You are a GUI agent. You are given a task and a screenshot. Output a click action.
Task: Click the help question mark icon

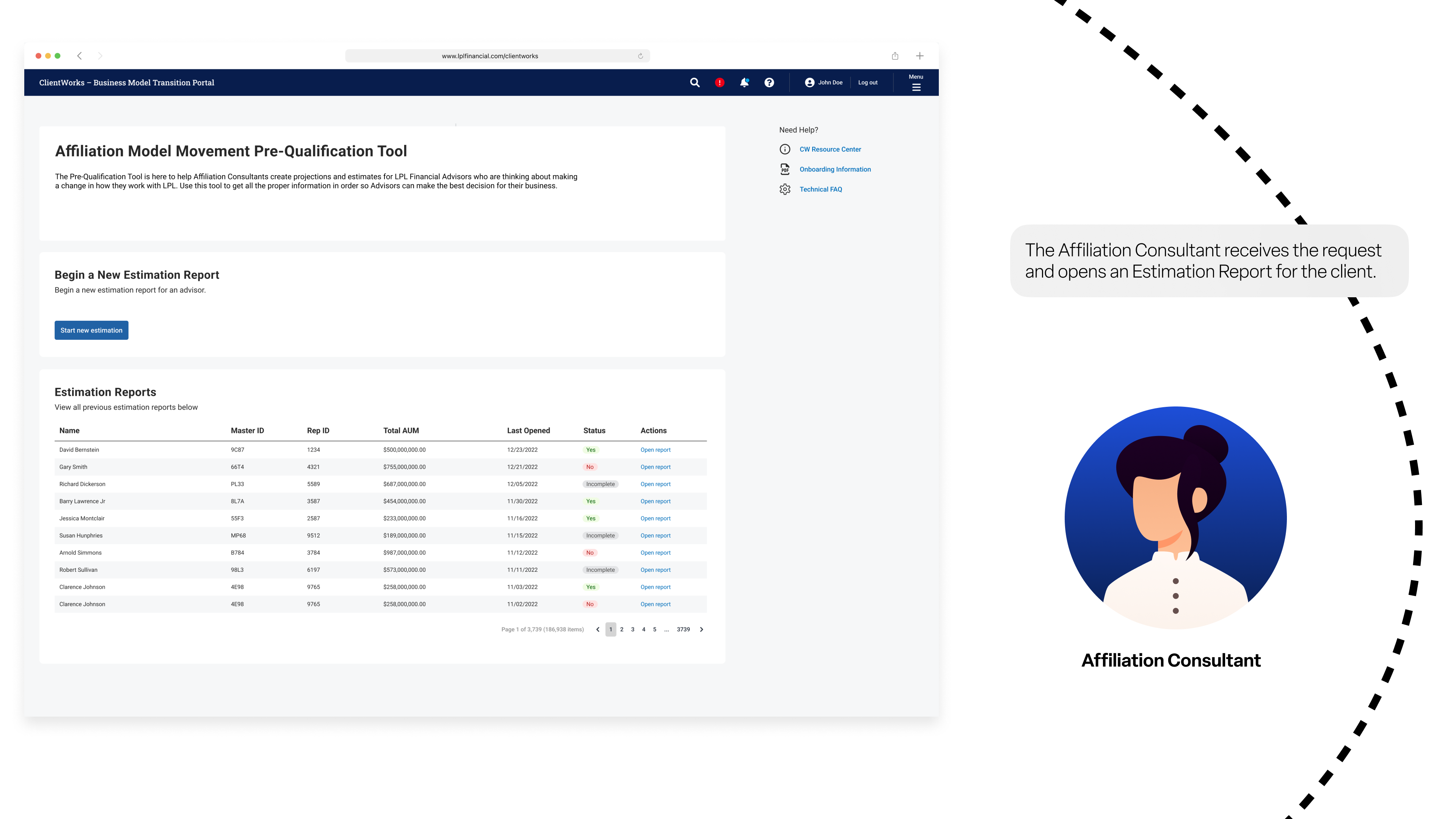click(x=769, y=83)
